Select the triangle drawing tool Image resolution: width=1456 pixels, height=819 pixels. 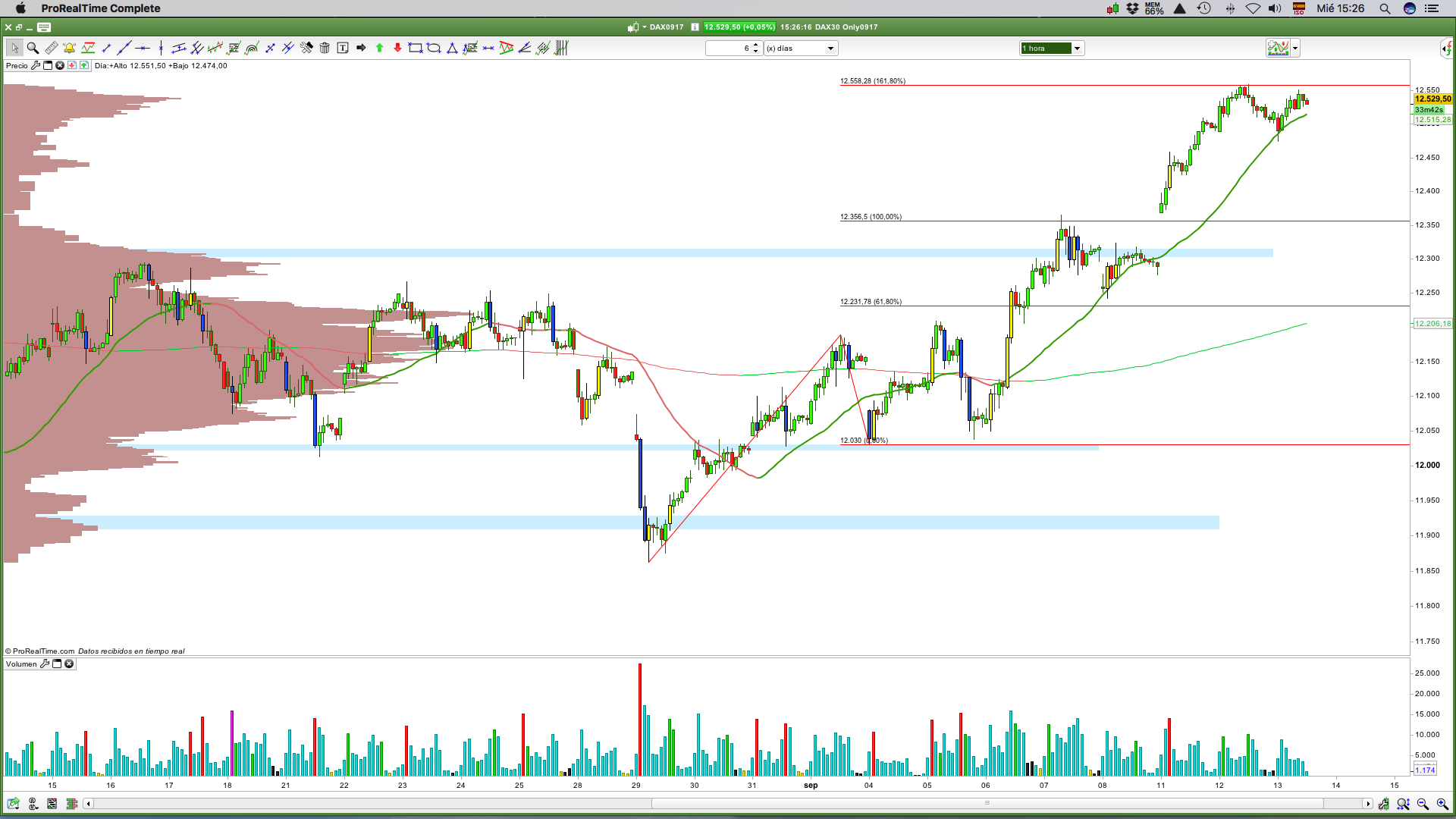click(452, 48)
